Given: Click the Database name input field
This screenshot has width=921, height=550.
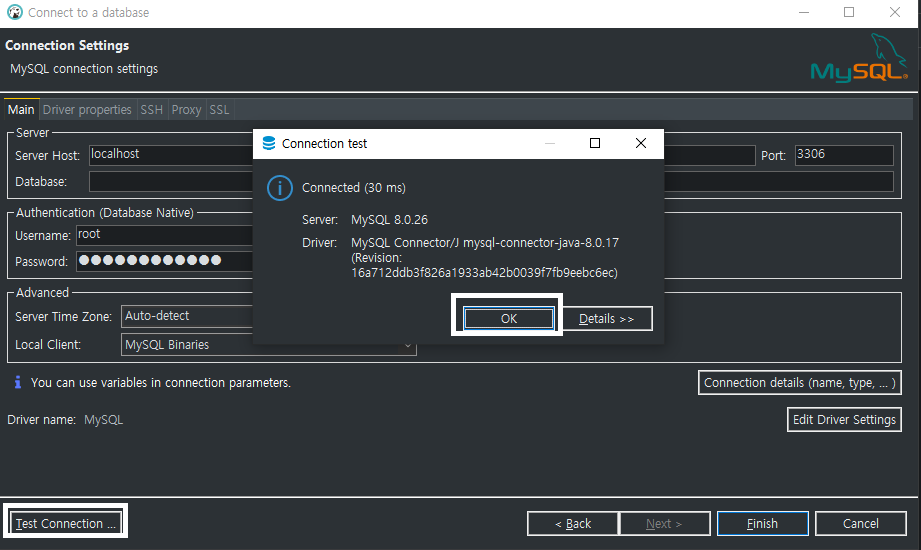Looking at the screenshot, I should click(172, 182).
